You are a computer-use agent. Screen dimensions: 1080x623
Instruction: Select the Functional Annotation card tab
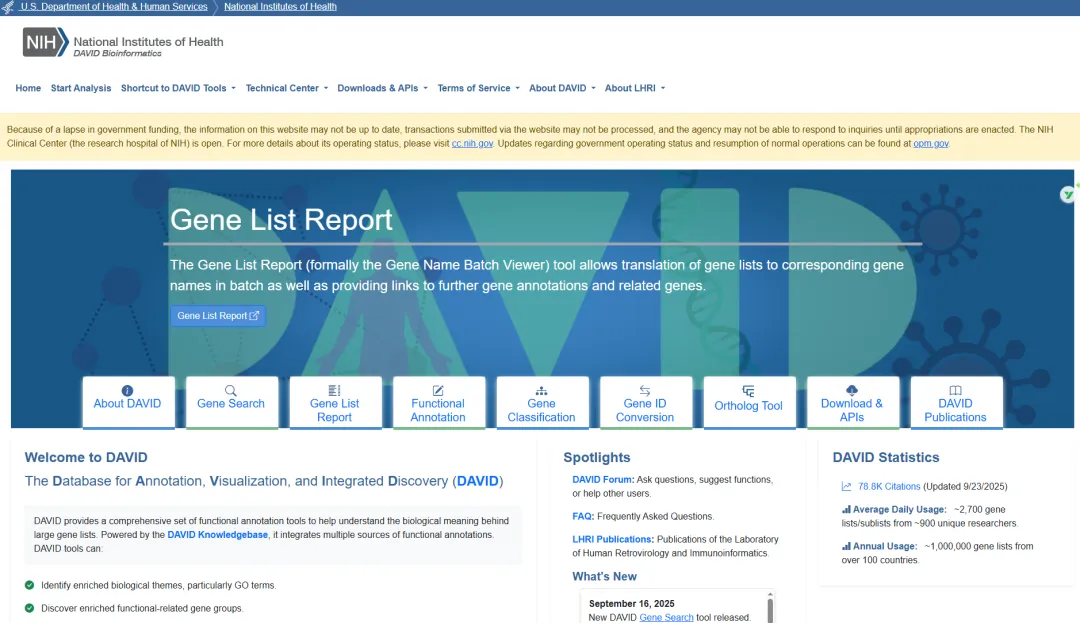(439, 402)
